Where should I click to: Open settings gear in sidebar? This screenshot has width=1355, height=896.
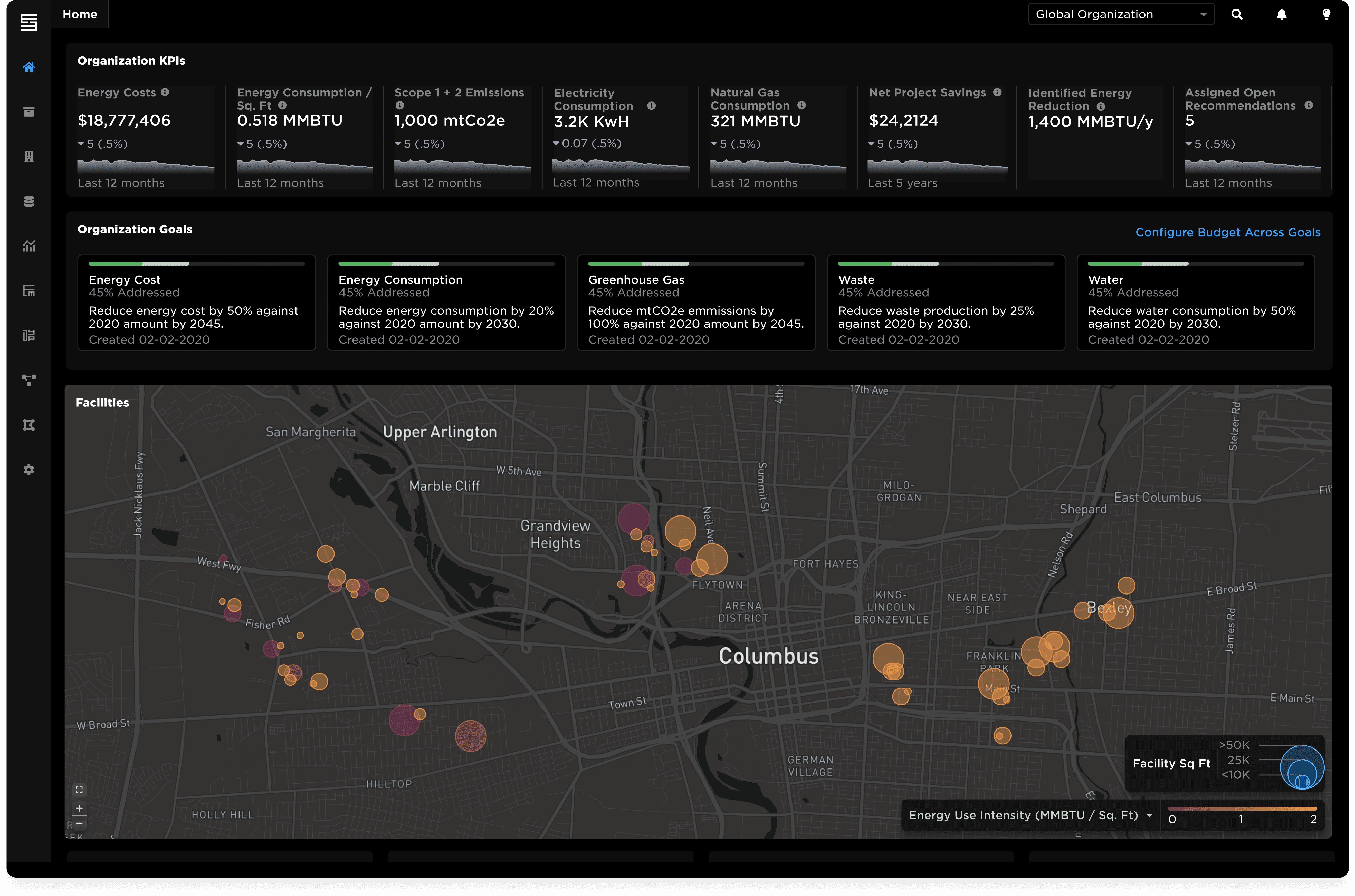28,470
